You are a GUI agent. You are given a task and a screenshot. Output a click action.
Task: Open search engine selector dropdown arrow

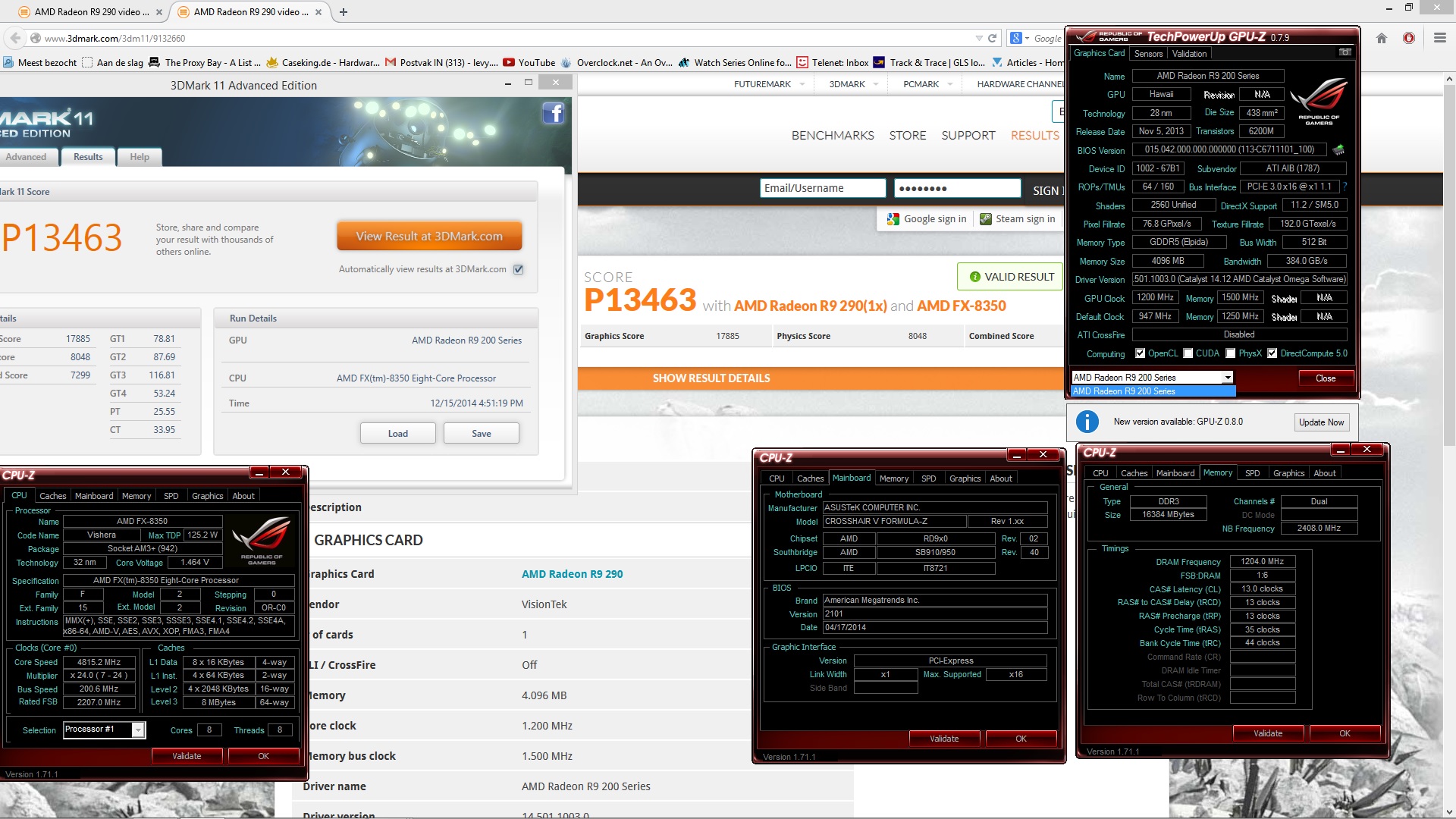1027,38
